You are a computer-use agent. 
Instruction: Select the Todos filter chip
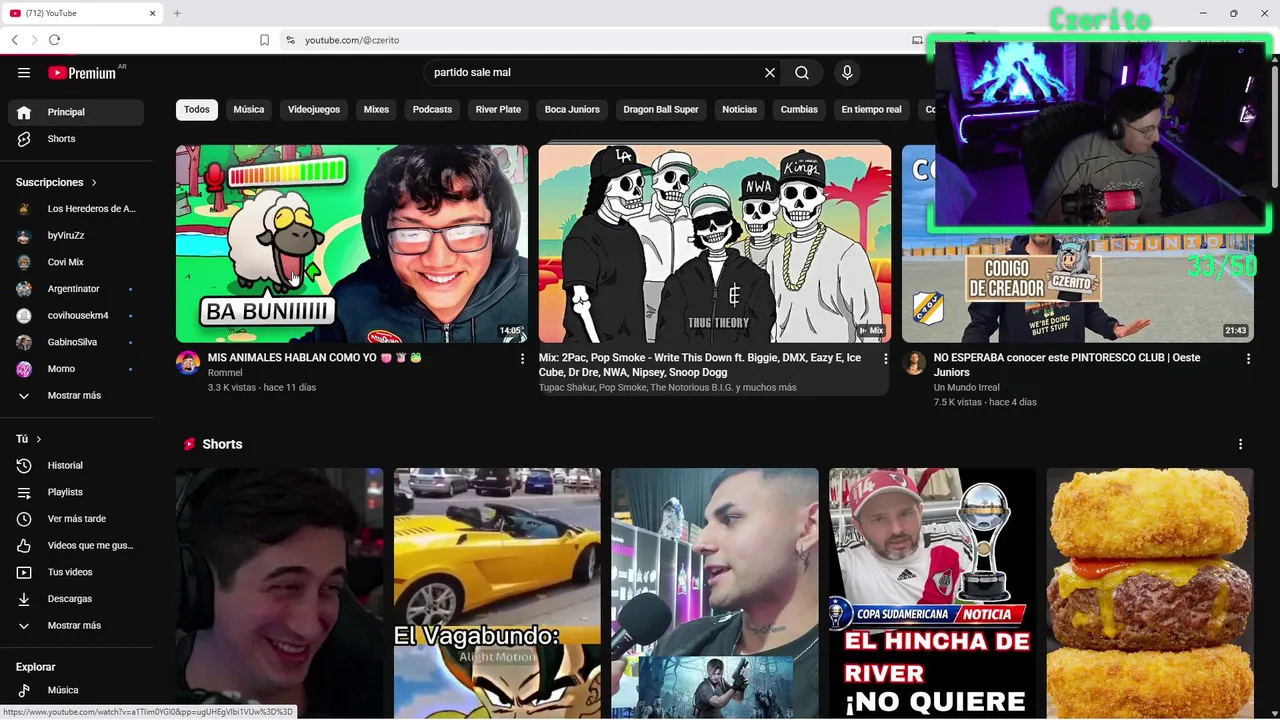197,109
